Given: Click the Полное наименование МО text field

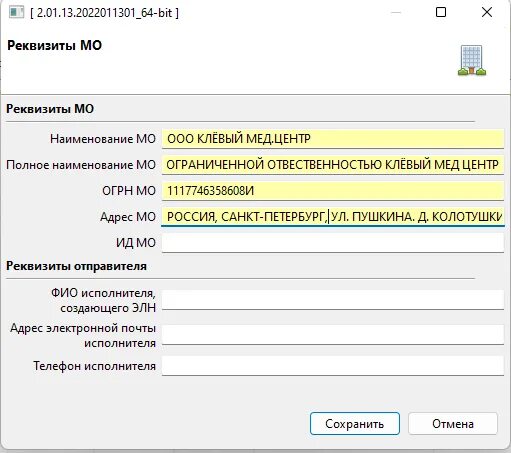Looking at the screenshot, I should click(333, 165).
